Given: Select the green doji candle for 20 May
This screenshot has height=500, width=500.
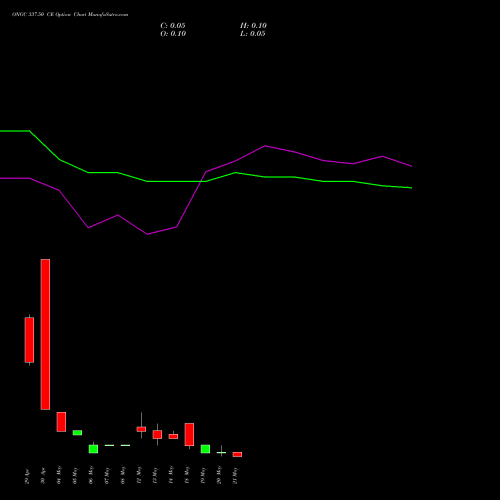Looking at the screenshot, I should [221, 452].
